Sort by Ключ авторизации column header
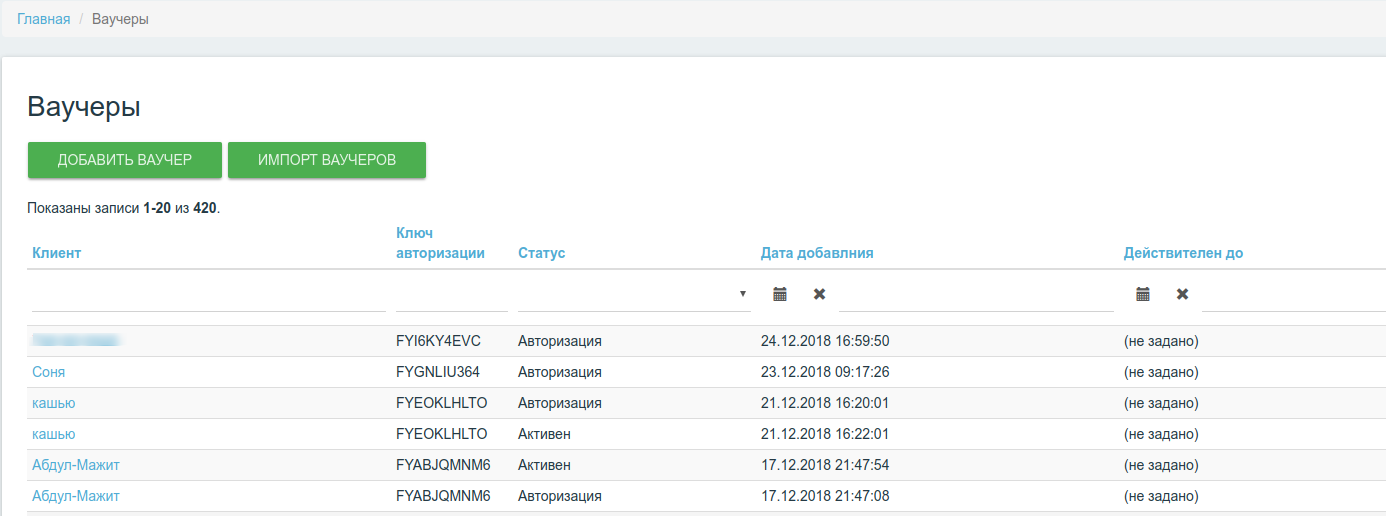Image resolution: width=1386 pixels, height=516 pixels. pos(440,243)
